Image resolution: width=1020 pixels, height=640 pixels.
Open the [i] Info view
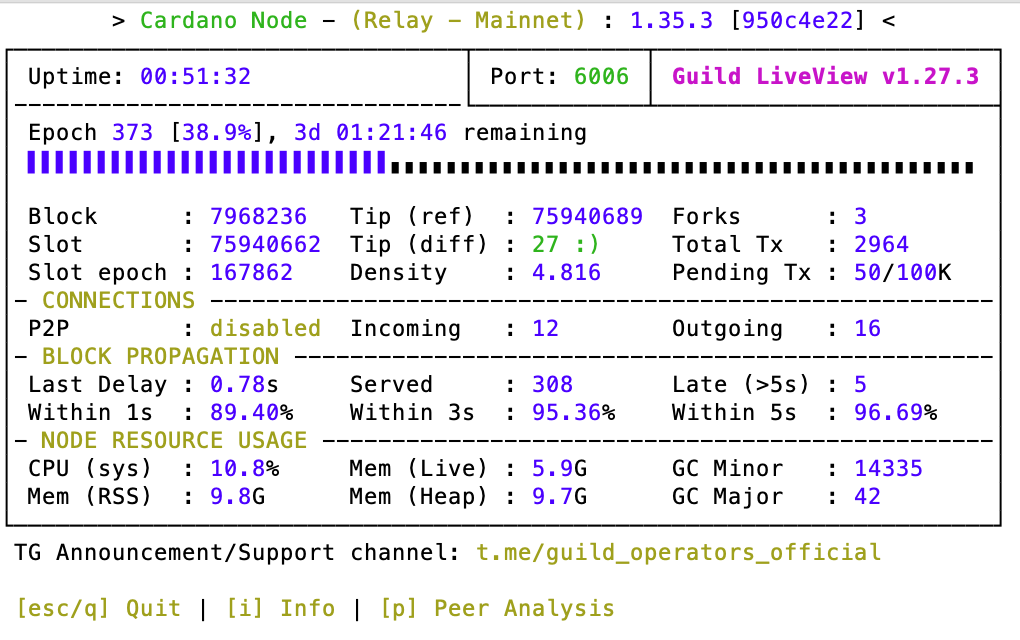pos(280,609)
